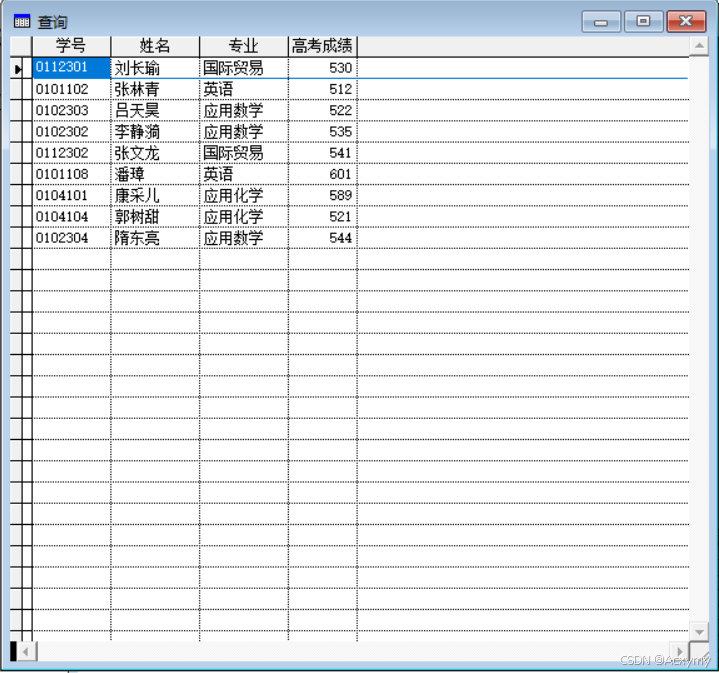This screenshot has height=673, width=719.
Task: Click the vertical scrollbar up arrow
Action: pyautogui.click(x=699, y=45)
